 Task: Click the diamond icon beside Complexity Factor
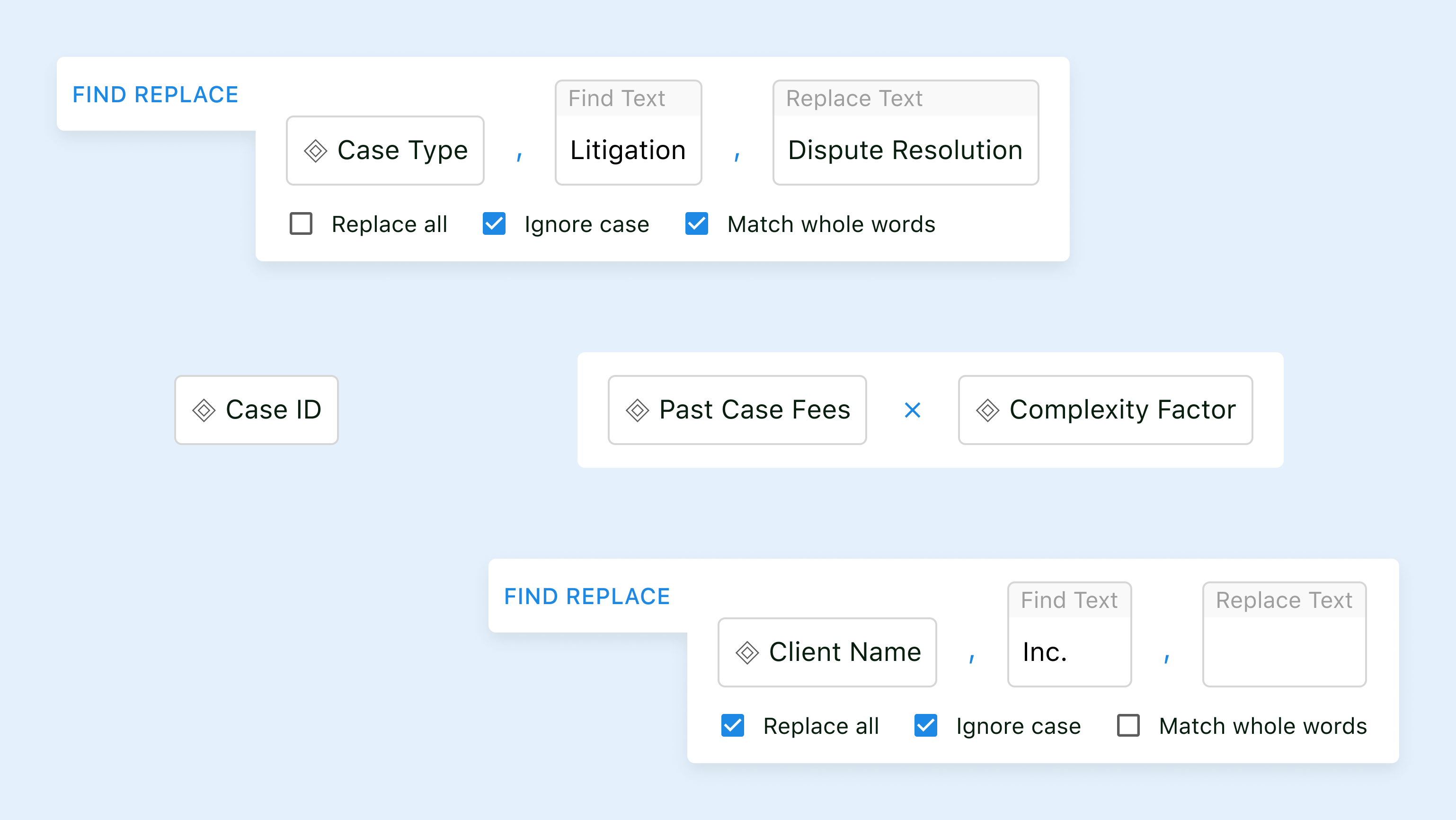(x=987, y=410)
